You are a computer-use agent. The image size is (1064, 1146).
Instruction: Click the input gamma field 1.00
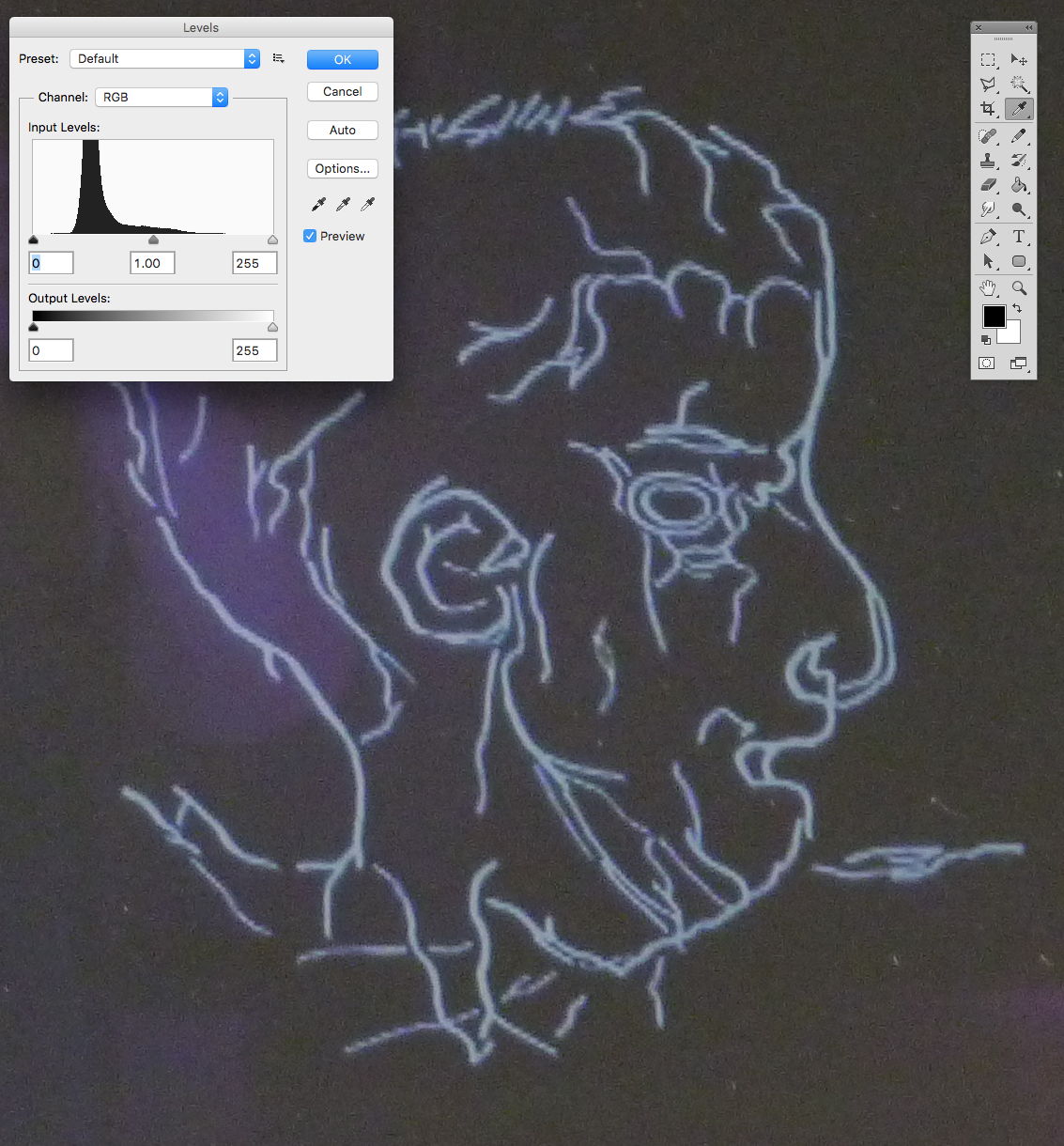152,263
